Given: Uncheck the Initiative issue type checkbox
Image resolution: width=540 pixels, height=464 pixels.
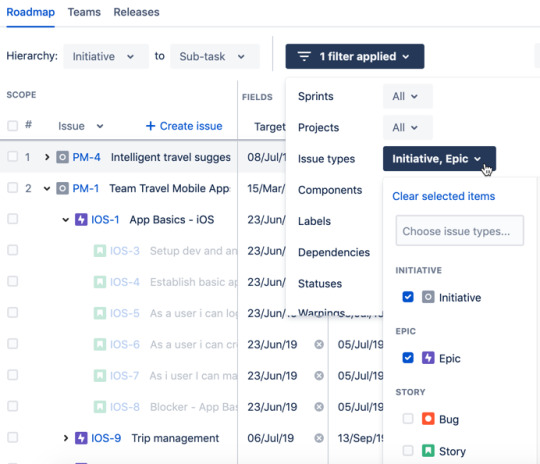Looking at the screenshot, I should coord(408,297).
